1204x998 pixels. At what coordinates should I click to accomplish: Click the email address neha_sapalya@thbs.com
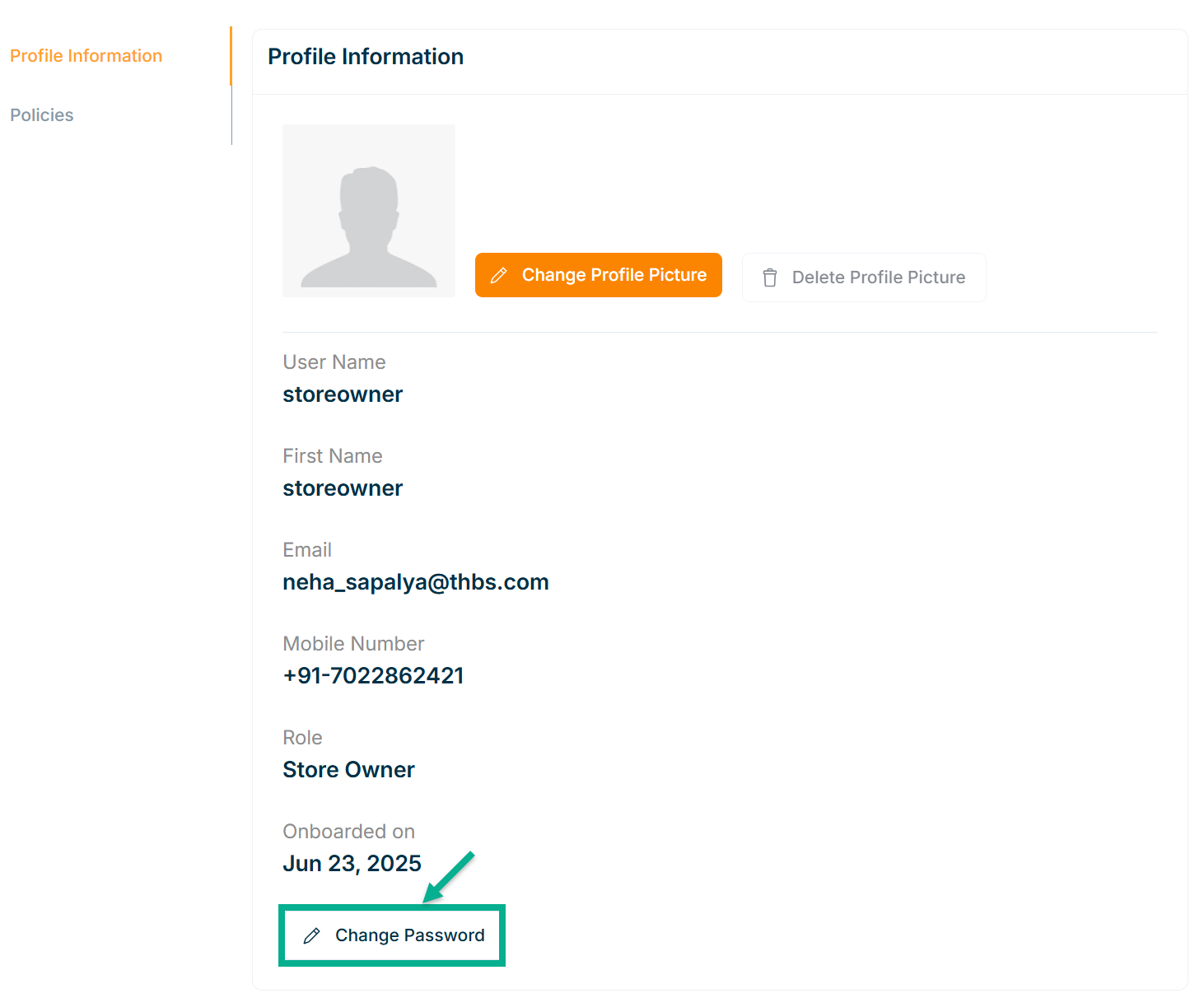tap(416, 582)
